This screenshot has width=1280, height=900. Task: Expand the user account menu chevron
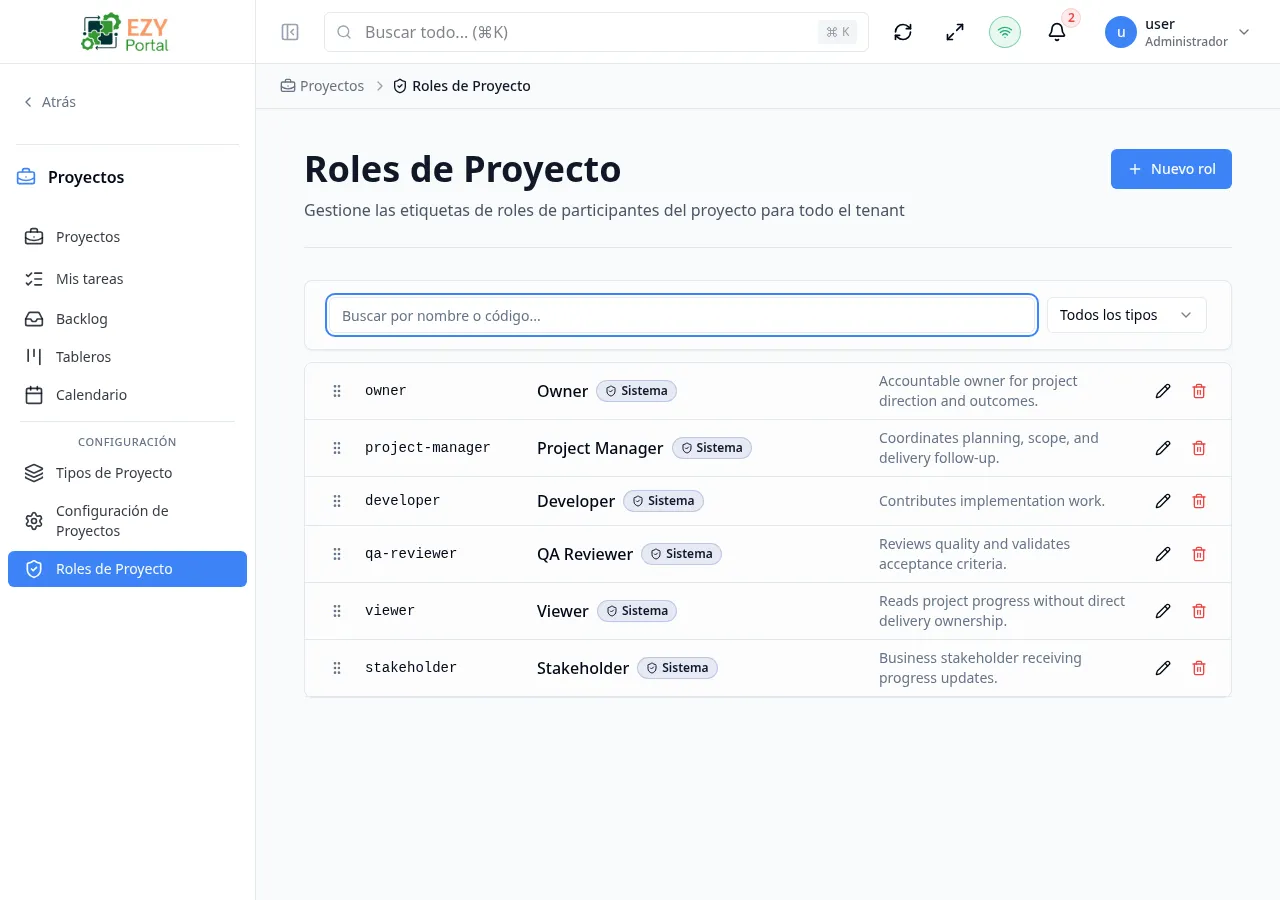[x=1244, y=32]
